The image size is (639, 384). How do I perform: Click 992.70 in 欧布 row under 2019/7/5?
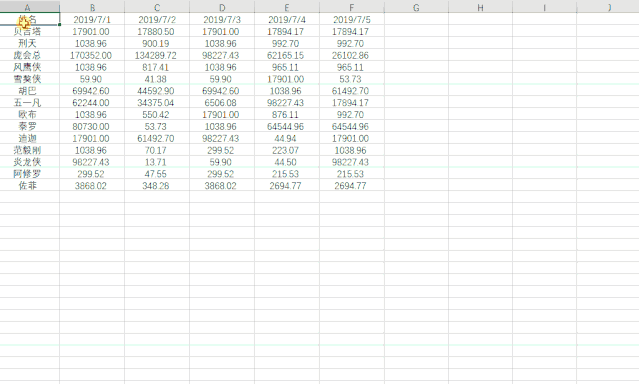pyautogui.click(x=352, y=115)
